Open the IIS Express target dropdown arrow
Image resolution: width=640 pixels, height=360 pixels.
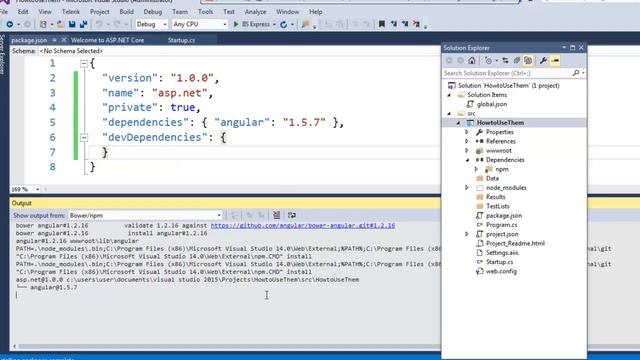click(274, 24)
